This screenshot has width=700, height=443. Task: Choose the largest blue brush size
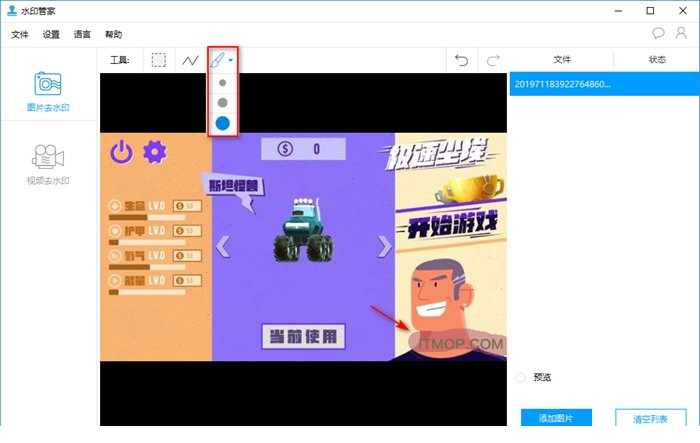click(x=222, y=123)
